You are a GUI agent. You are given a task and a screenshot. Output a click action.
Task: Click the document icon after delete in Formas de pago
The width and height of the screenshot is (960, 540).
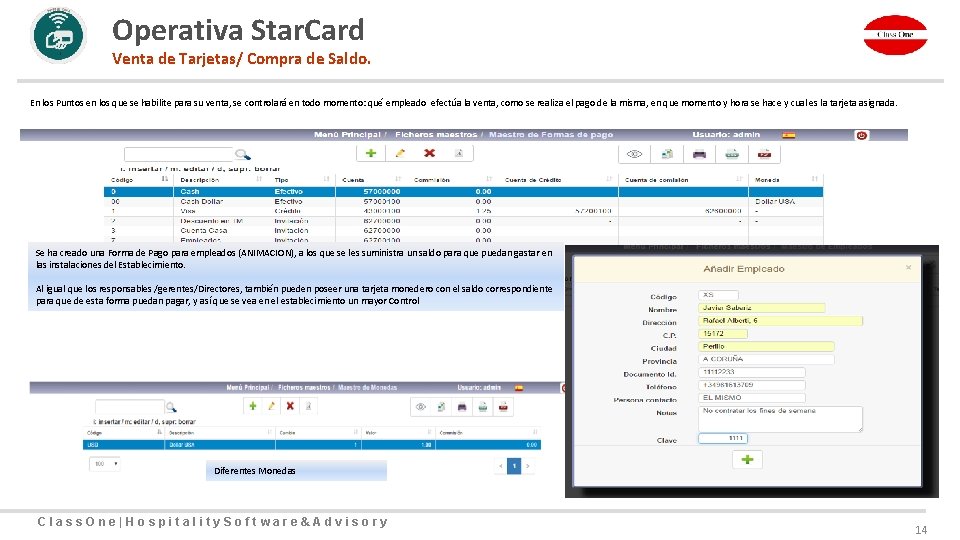pos(459,153)
